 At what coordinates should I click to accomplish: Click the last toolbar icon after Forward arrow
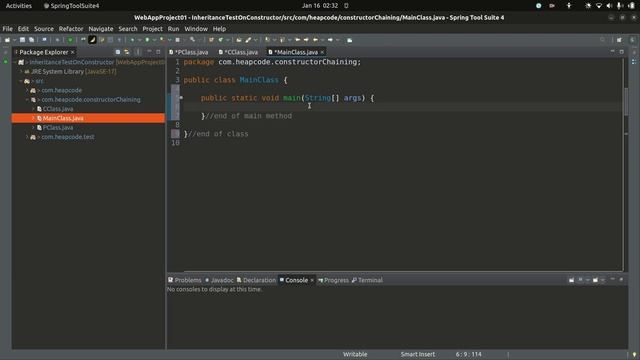click(350, 40)
